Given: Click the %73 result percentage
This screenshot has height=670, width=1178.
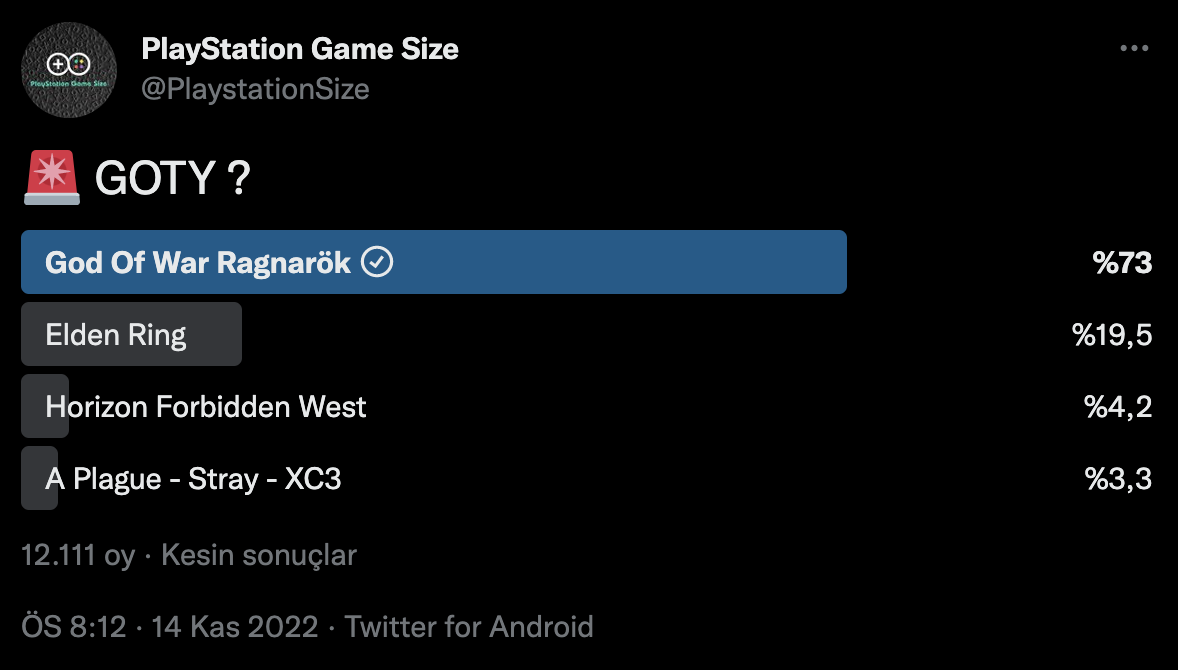Looking at the screenshot, I should (x=1122, y=262).
